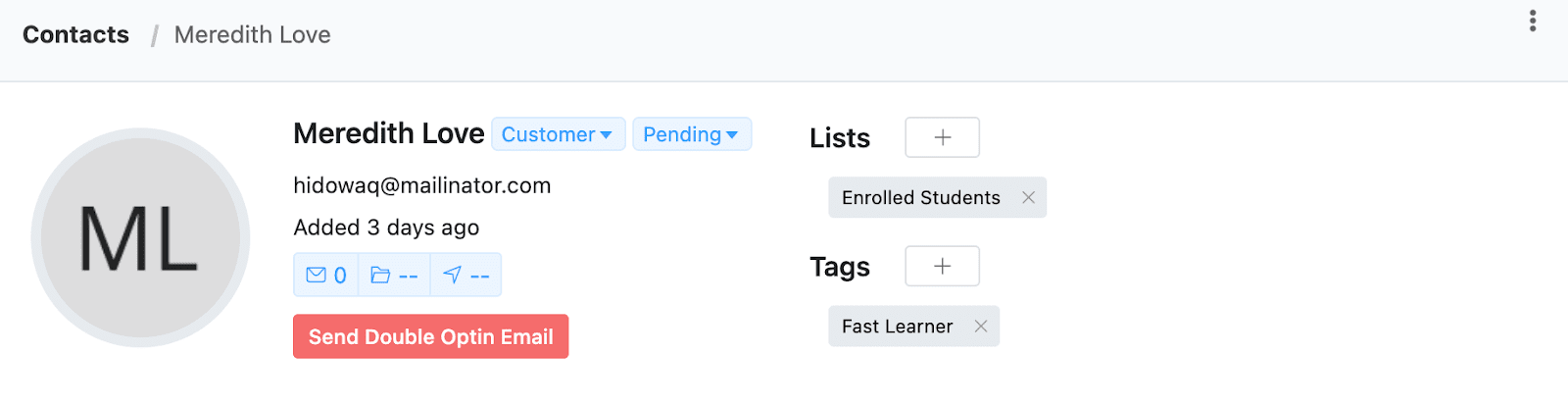Open the three-dot more options menu
The image size is (1568, 405).
(x=1533, y=21)
